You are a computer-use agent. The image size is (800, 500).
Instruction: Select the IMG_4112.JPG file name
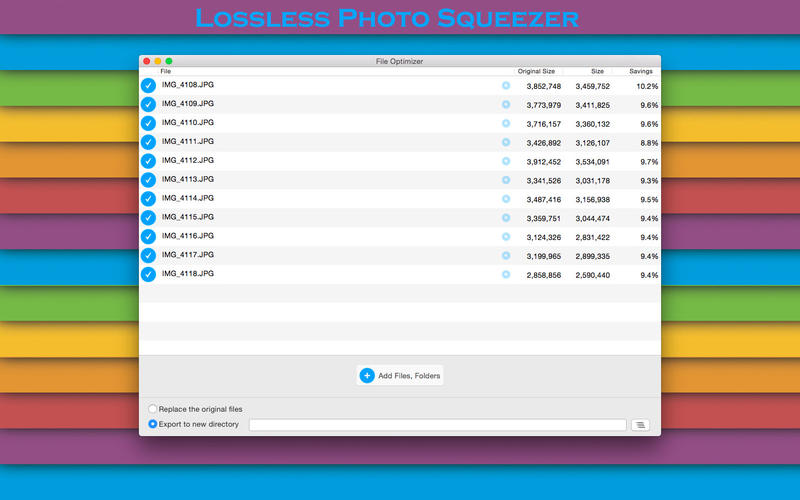pyautogui.click(x=188, y=160)
